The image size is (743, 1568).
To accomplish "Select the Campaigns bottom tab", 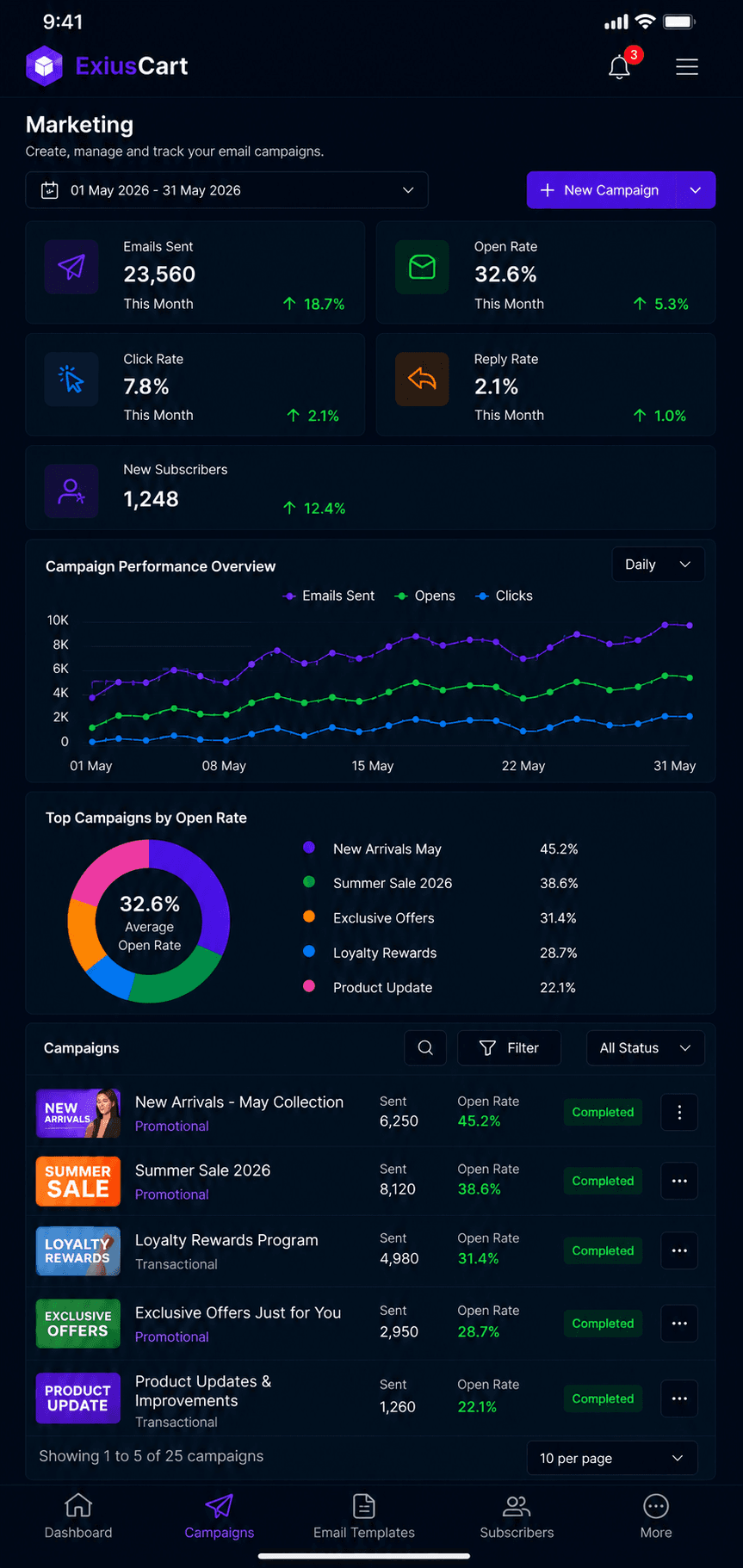I will click(x=220, y=1516).
